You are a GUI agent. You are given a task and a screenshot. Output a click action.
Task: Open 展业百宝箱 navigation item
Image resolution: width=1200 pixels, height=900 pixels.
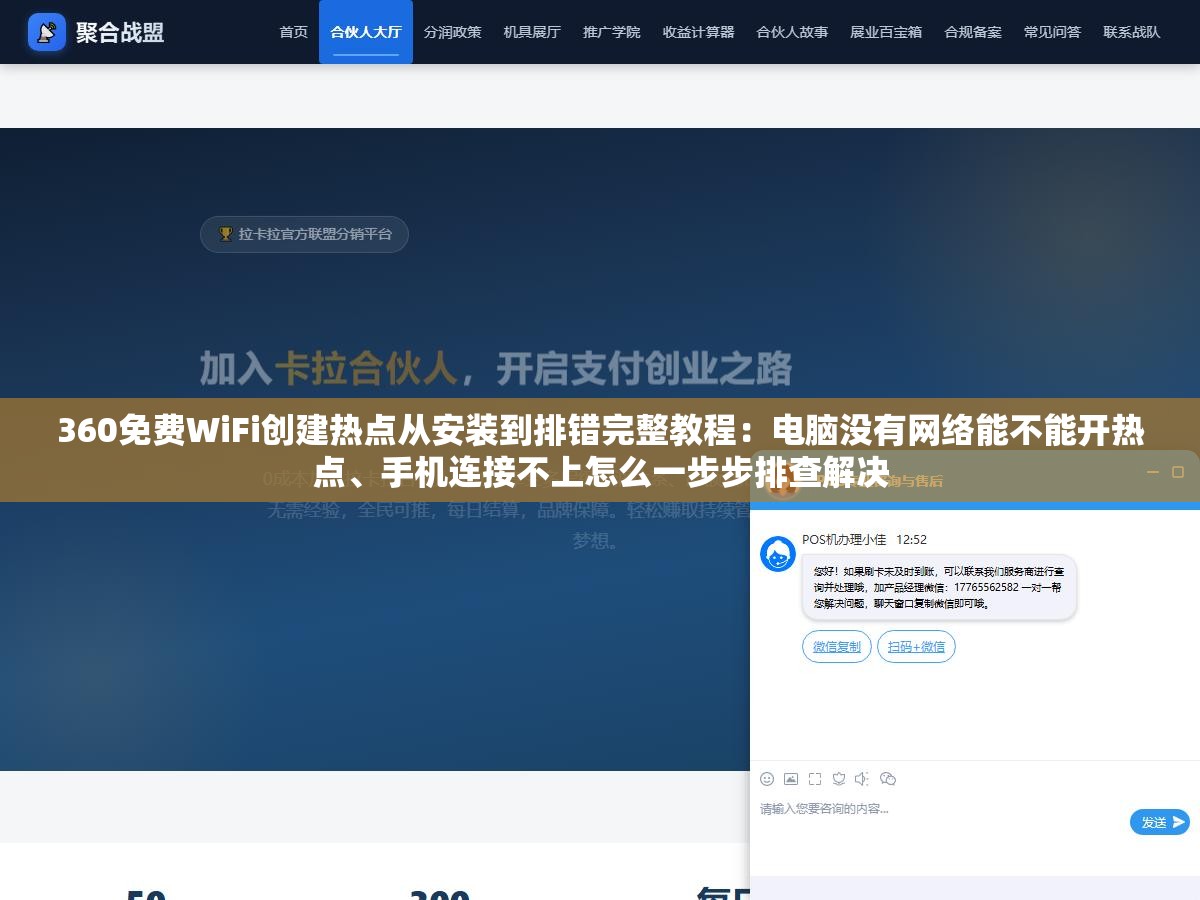click(886, 32)
